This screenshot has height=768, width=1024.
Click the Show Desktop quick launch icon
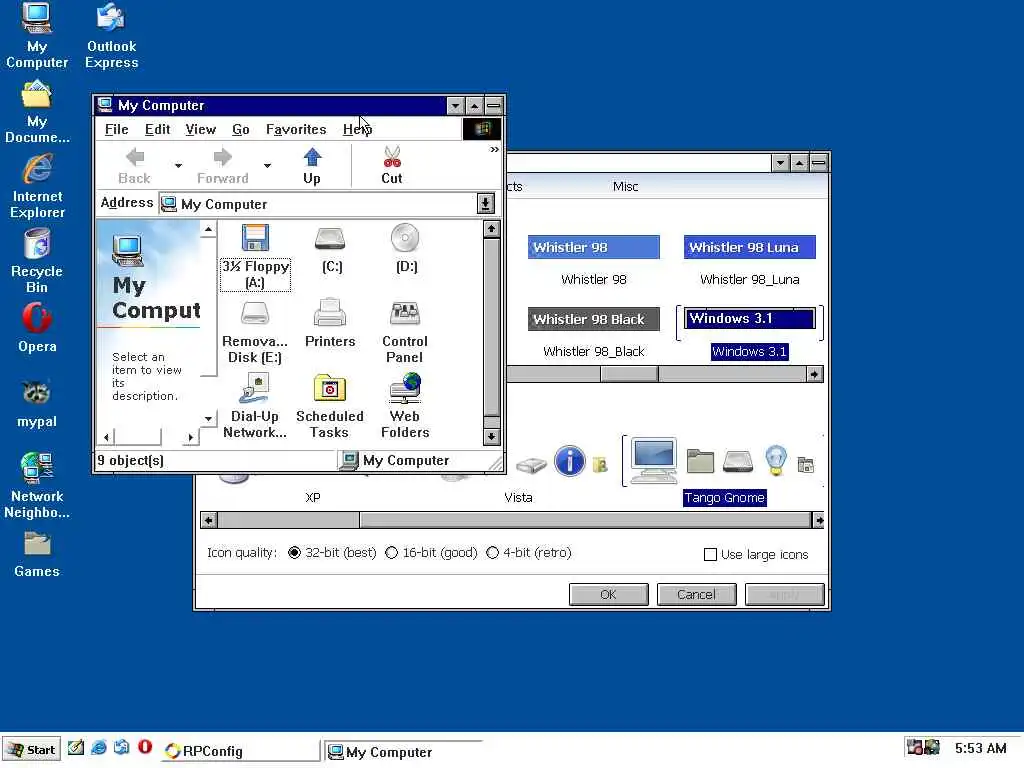click(76, 747)
